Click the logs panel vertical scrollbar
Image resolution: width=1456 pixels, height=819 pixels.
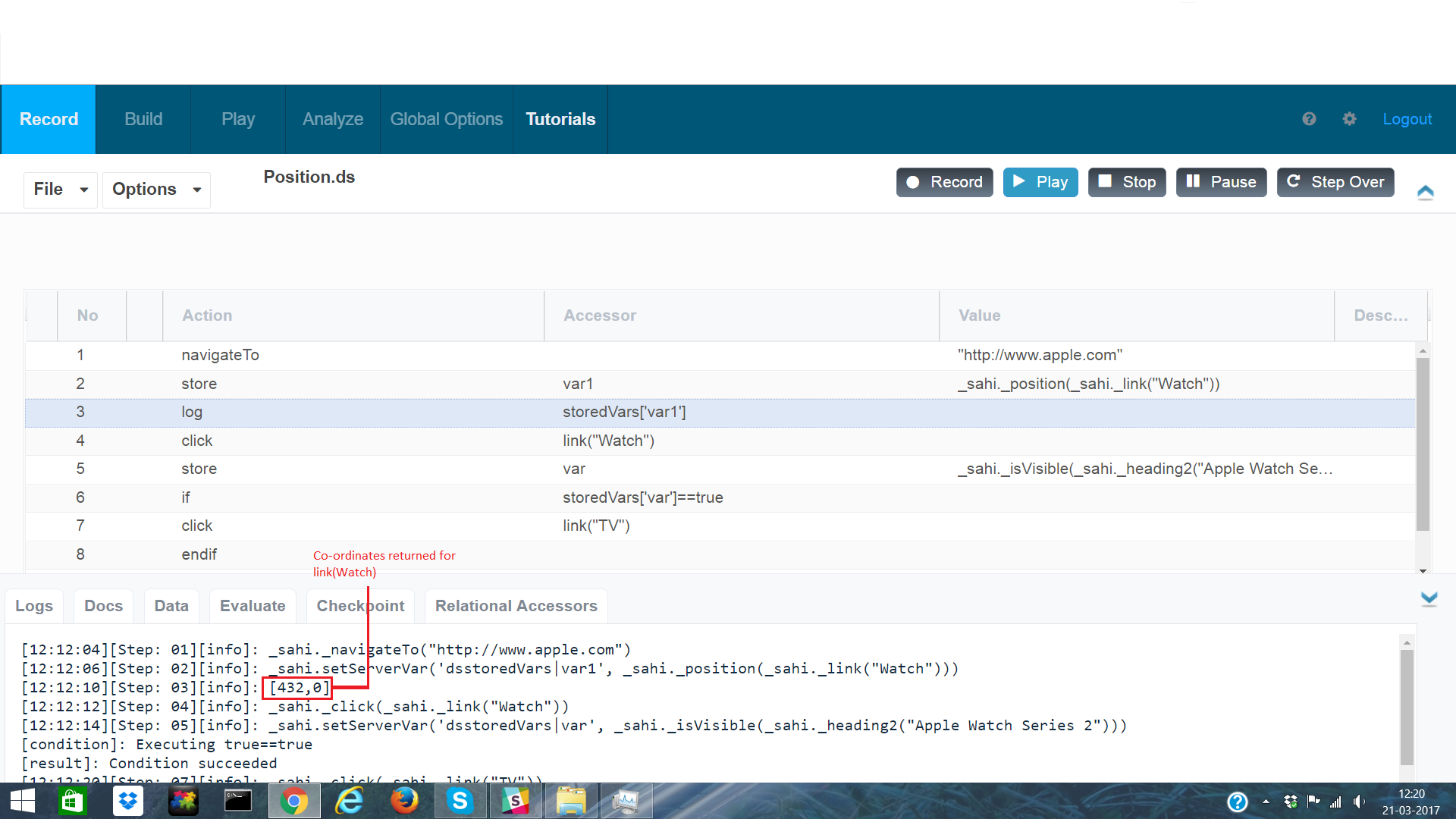(1407, 707)
